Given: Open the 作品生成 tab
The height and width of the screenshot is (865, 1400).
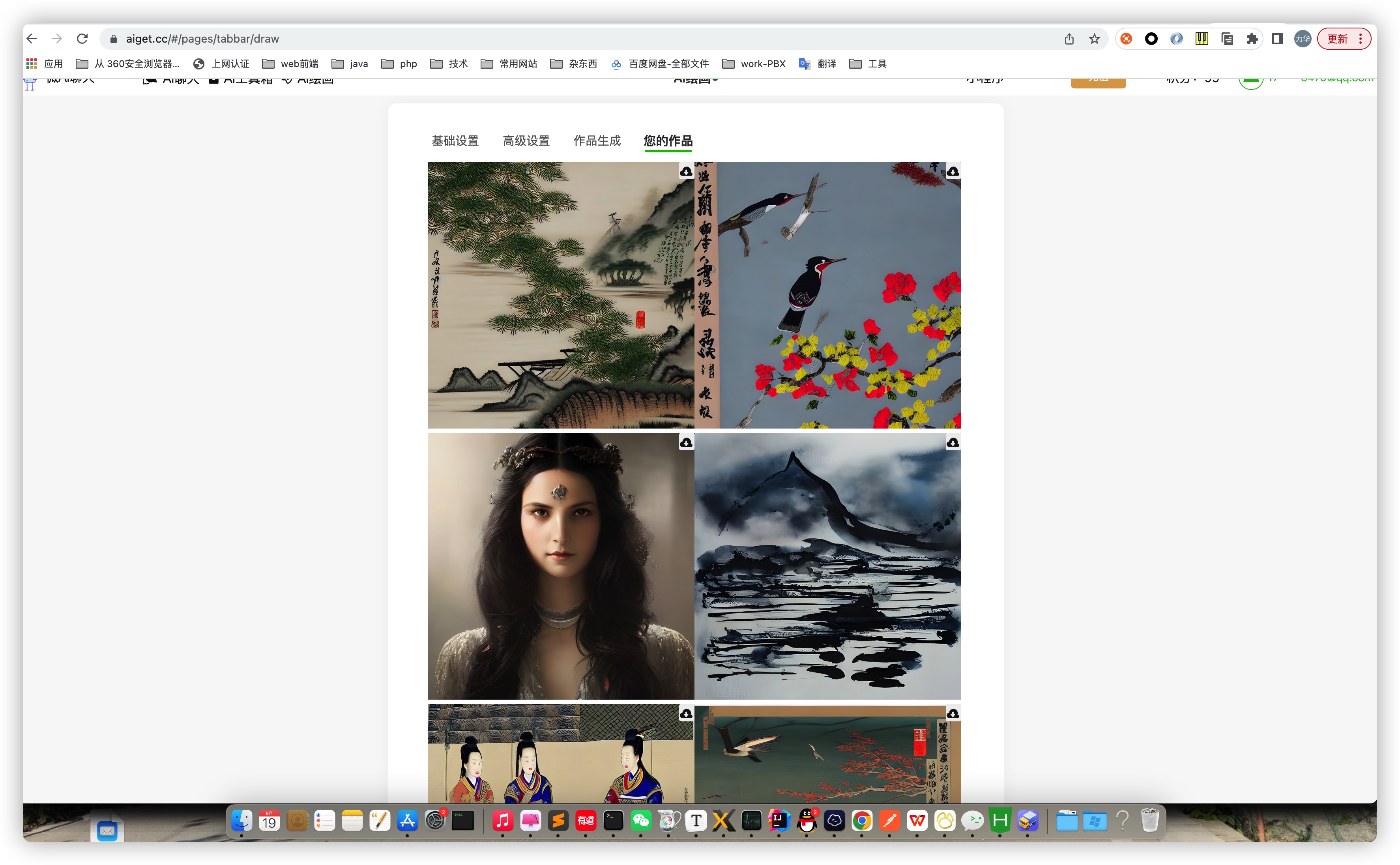Looking at the screenshot, I should [597, 141].
